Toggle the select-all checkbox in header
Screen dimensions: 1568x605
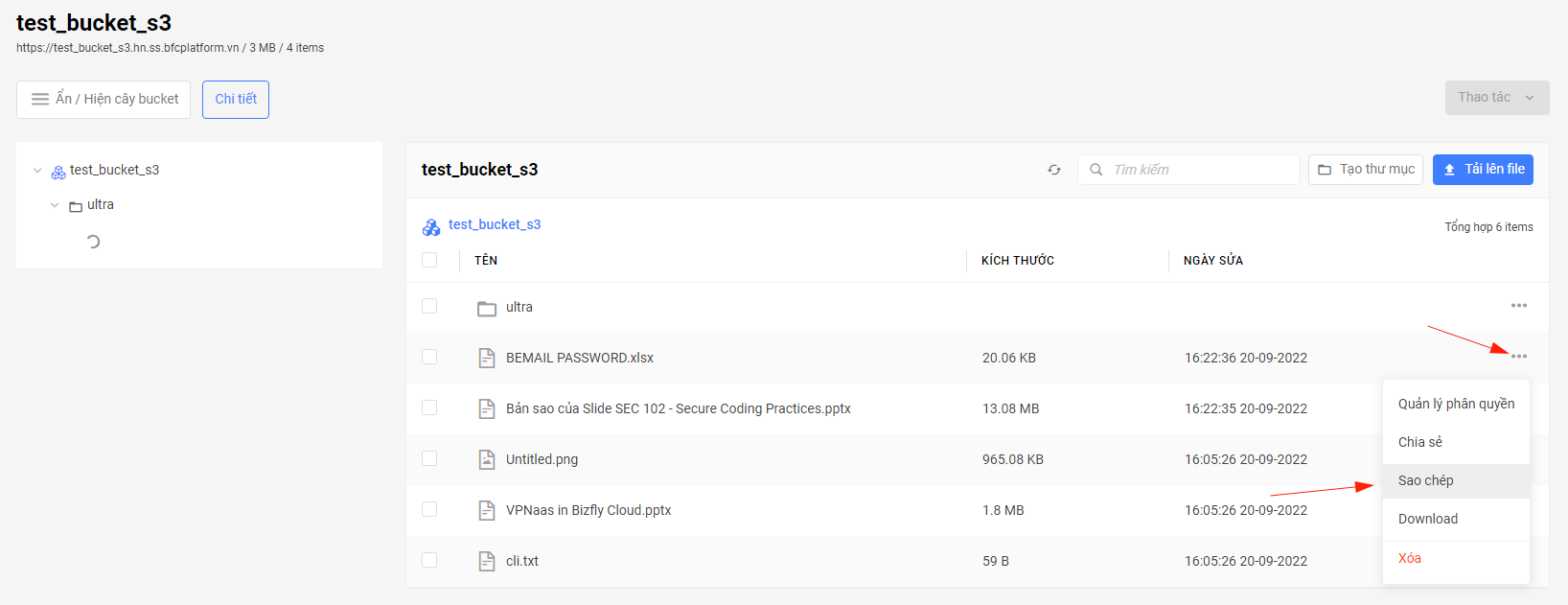pos(429,260)
